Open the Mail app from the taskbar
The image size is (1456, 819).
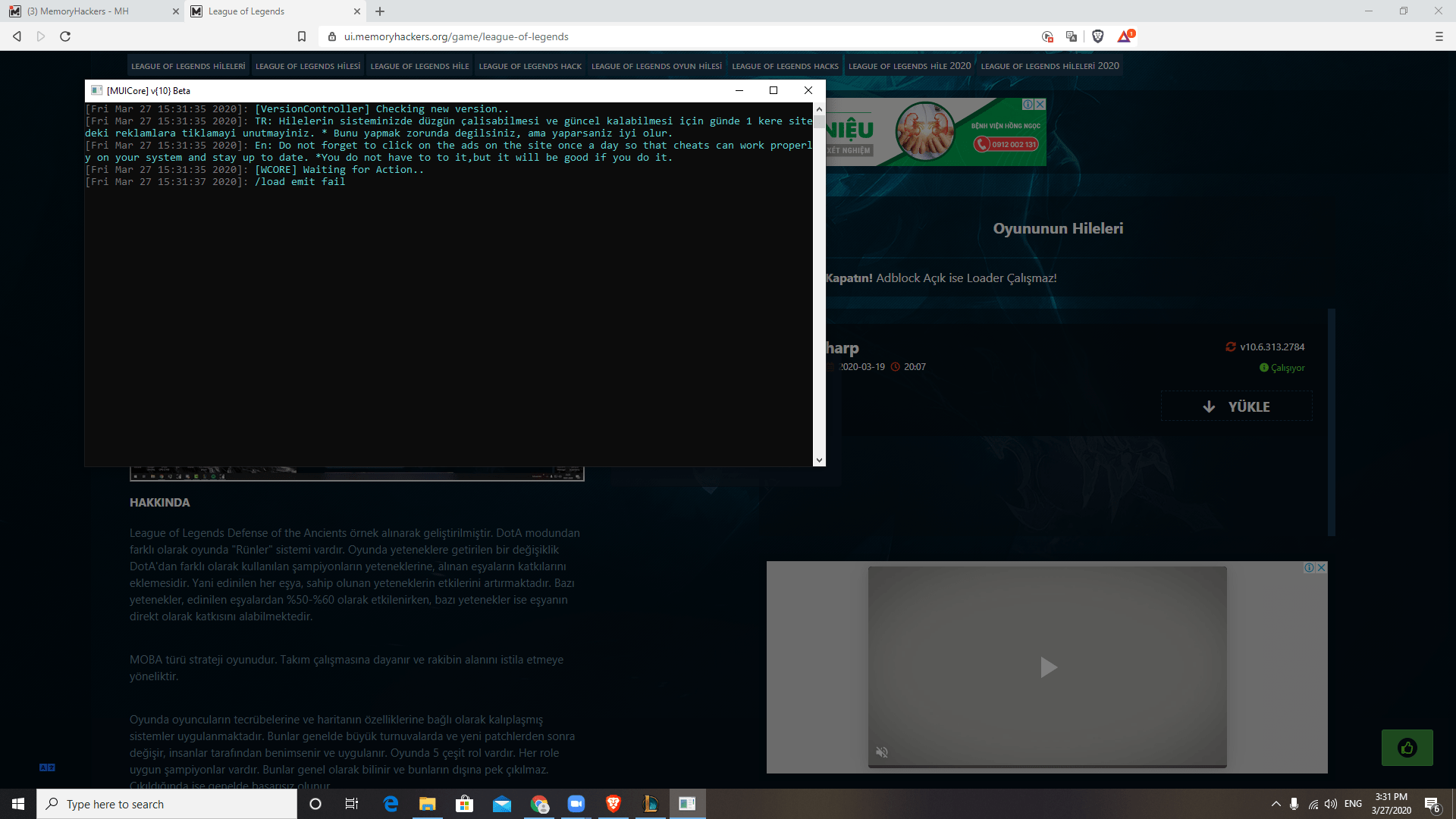point(502,804)
